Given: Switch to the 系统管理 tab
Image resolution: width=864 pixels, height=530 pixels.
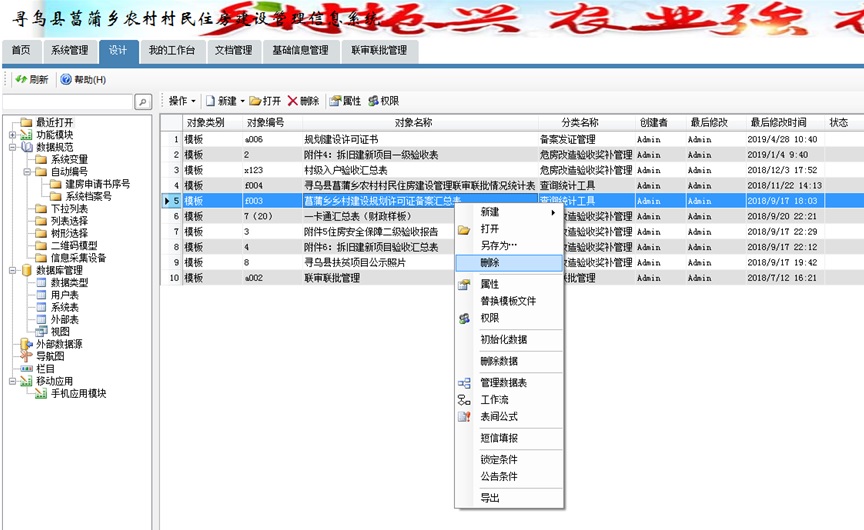Looking at the screenshot, I should pos(69,50).
